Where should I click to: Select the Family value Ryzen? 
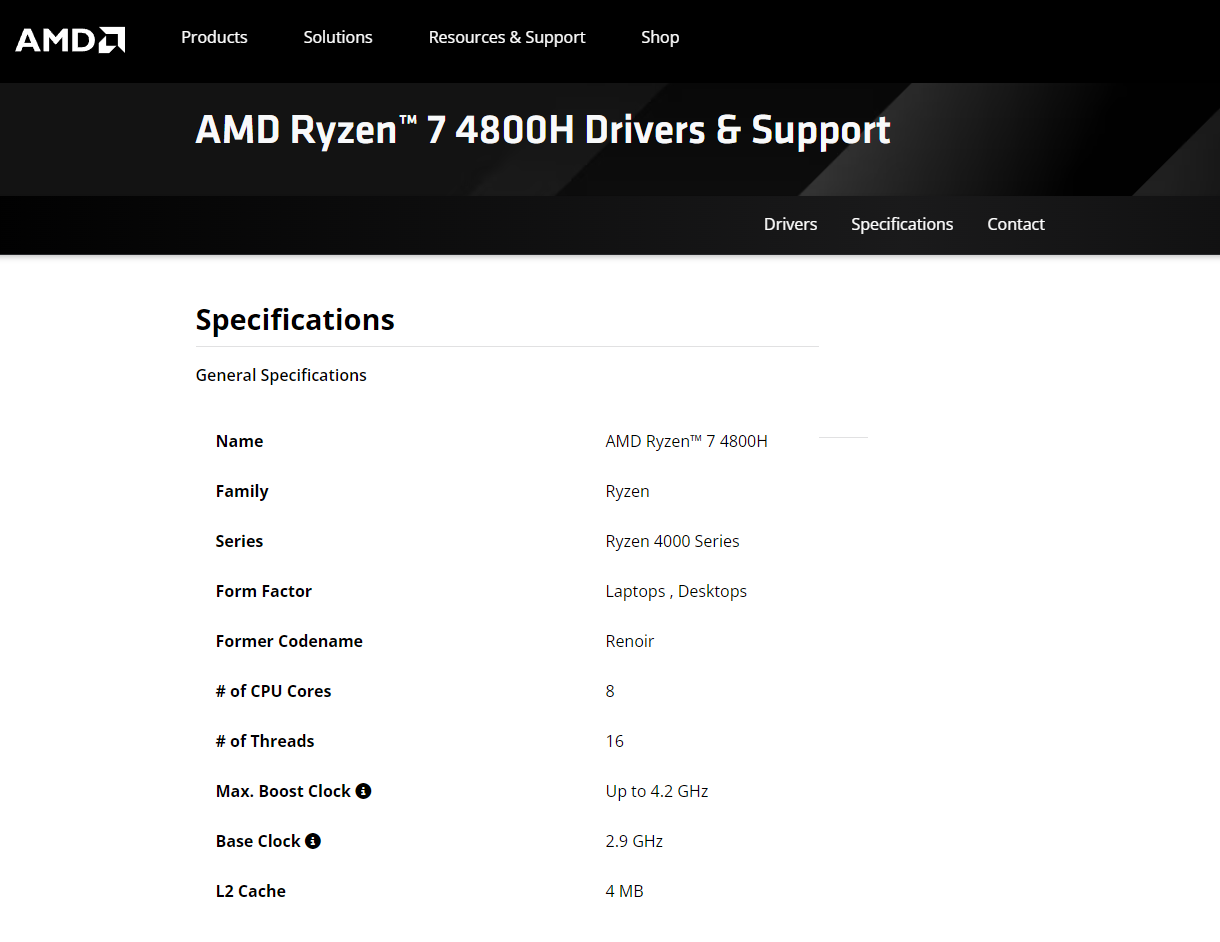click(x=628, y=491)
